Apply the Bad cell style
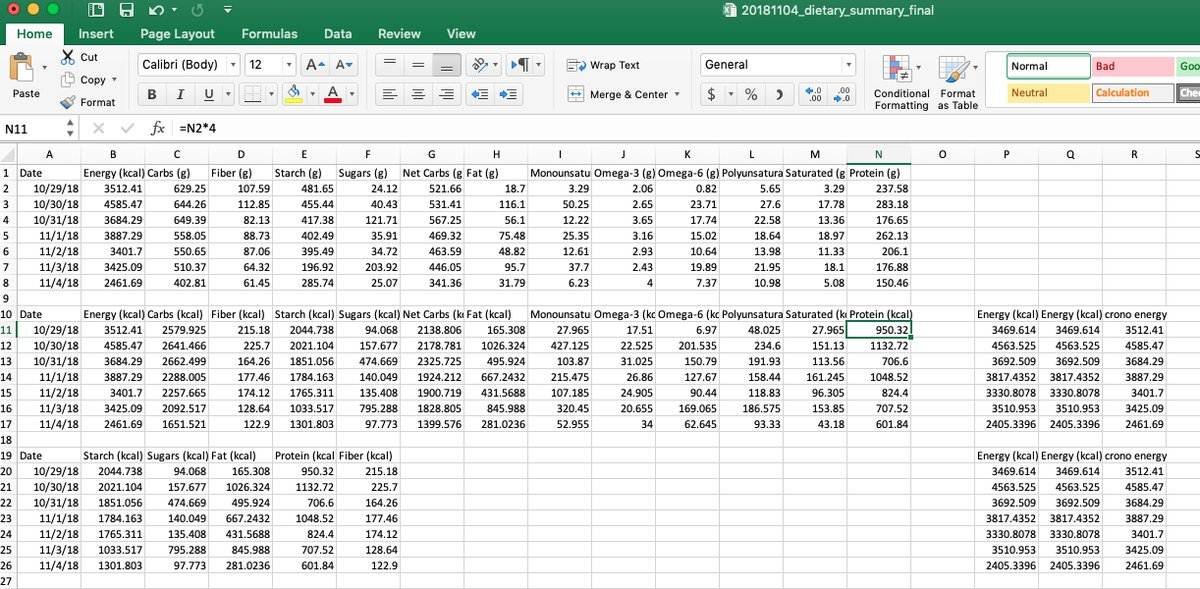Viewport: 1200px width, 589px height. pos(1132,66)
